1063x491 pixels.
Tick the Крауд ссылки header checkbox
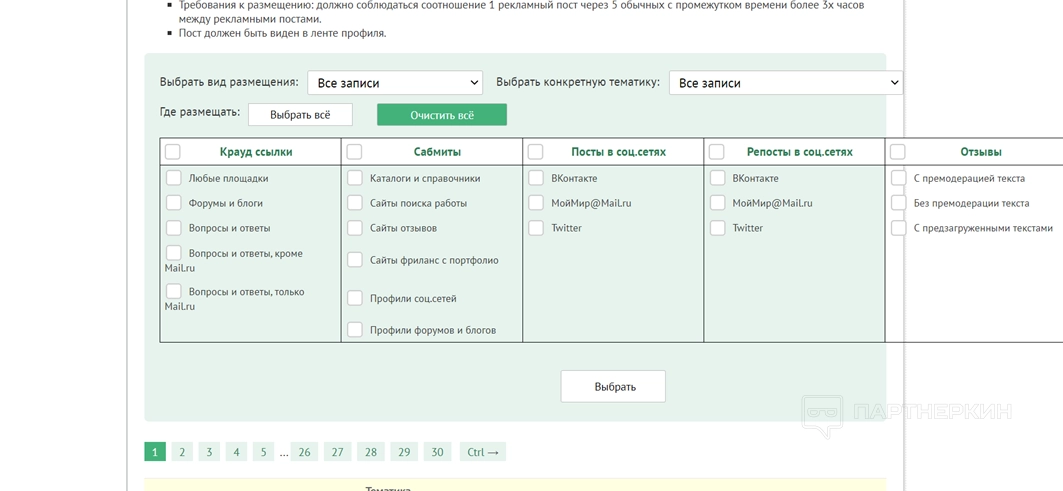coord(173,152)
